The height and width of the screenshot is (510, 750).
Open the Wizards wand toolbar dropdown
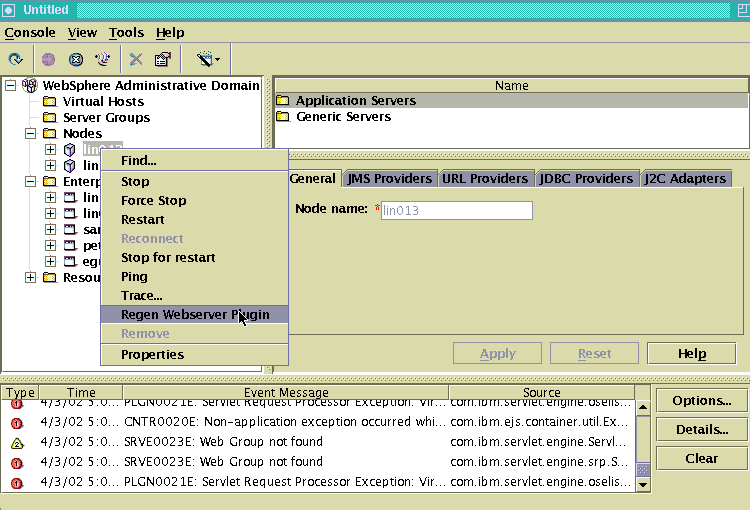(x=208, y=59)
